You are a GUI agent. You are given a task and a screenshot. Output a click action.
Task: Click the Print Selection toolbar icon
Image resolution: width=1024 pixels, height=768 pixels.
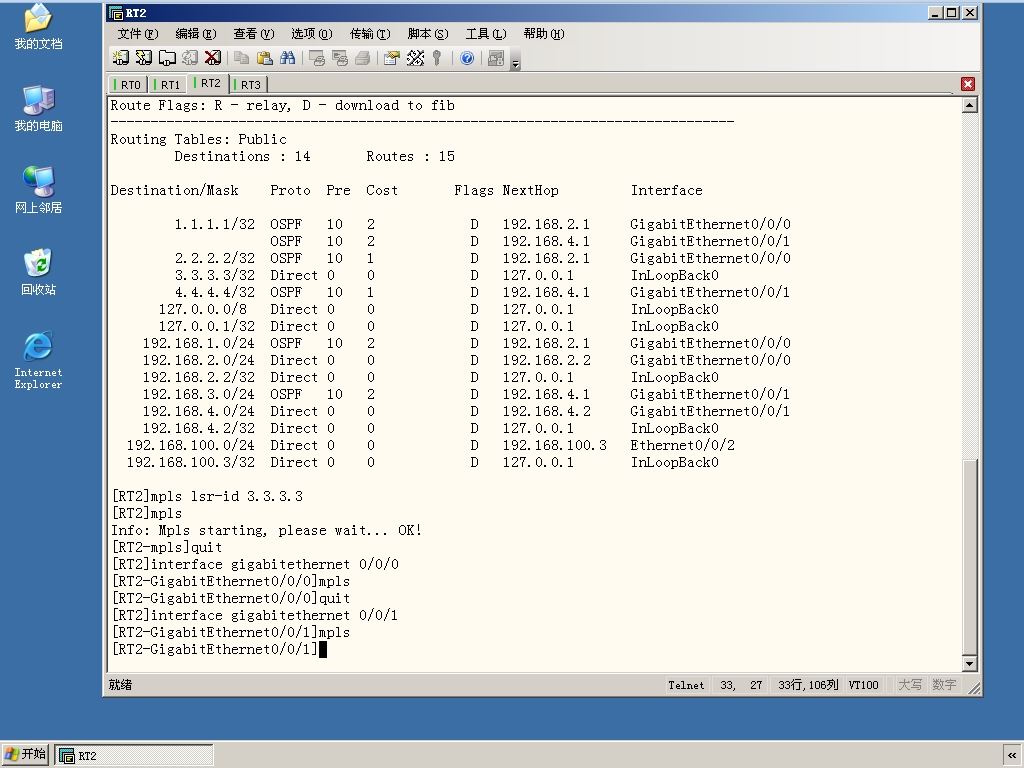340,58
